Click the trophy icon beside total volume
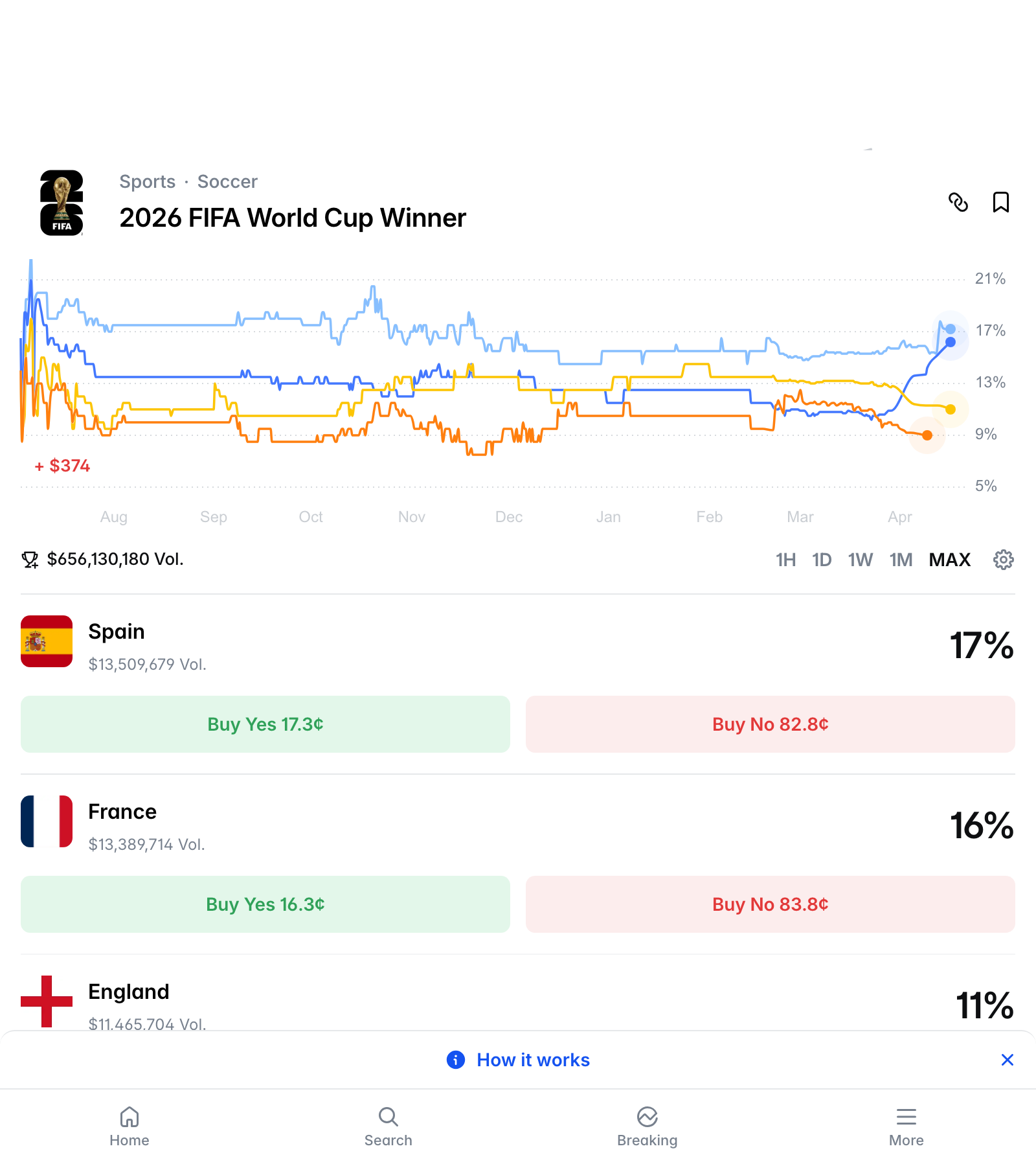1036x1166 pixels. 30,559
